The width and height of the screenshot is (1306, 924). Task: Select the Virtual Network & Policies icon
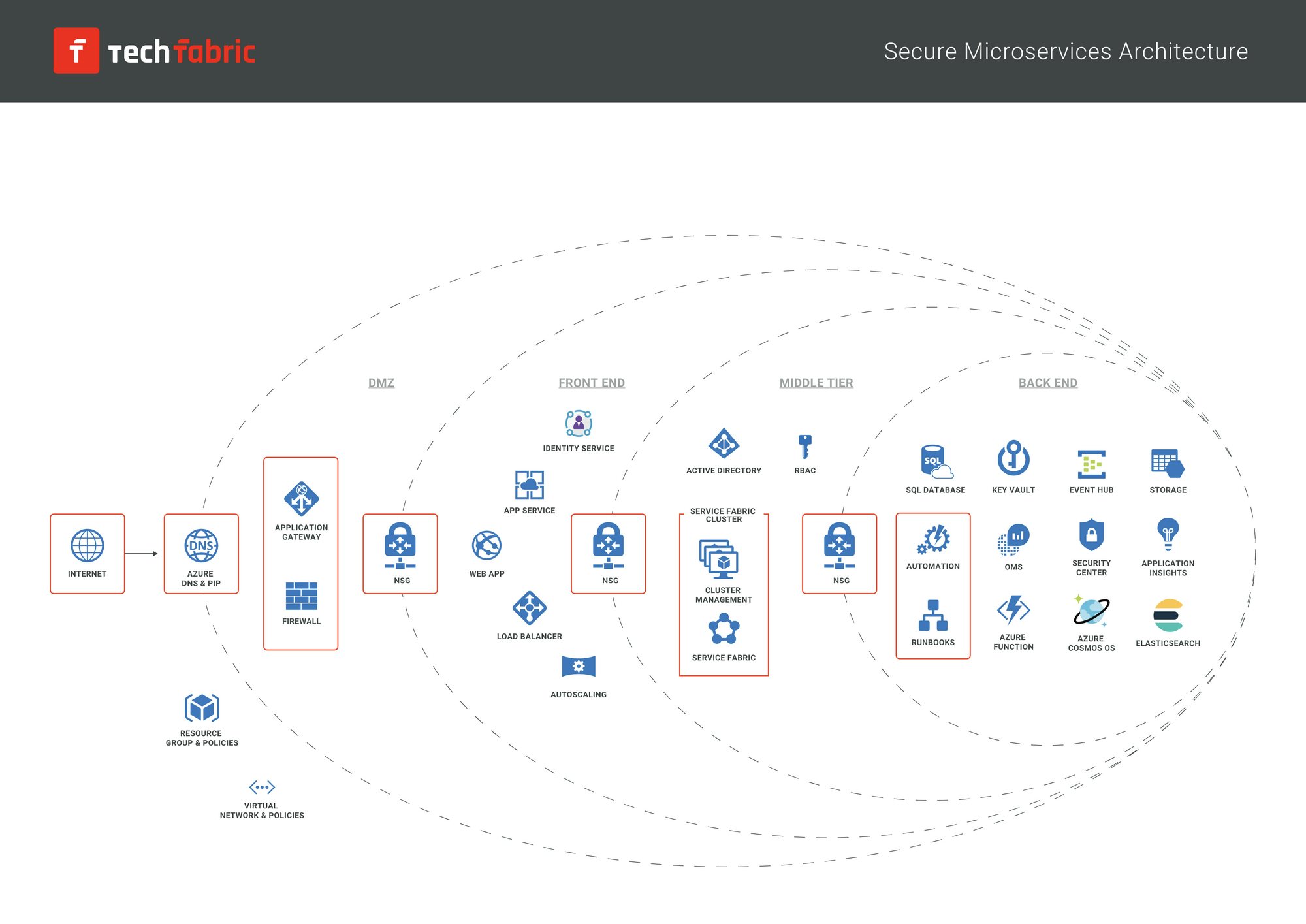(x=262, y=787)
